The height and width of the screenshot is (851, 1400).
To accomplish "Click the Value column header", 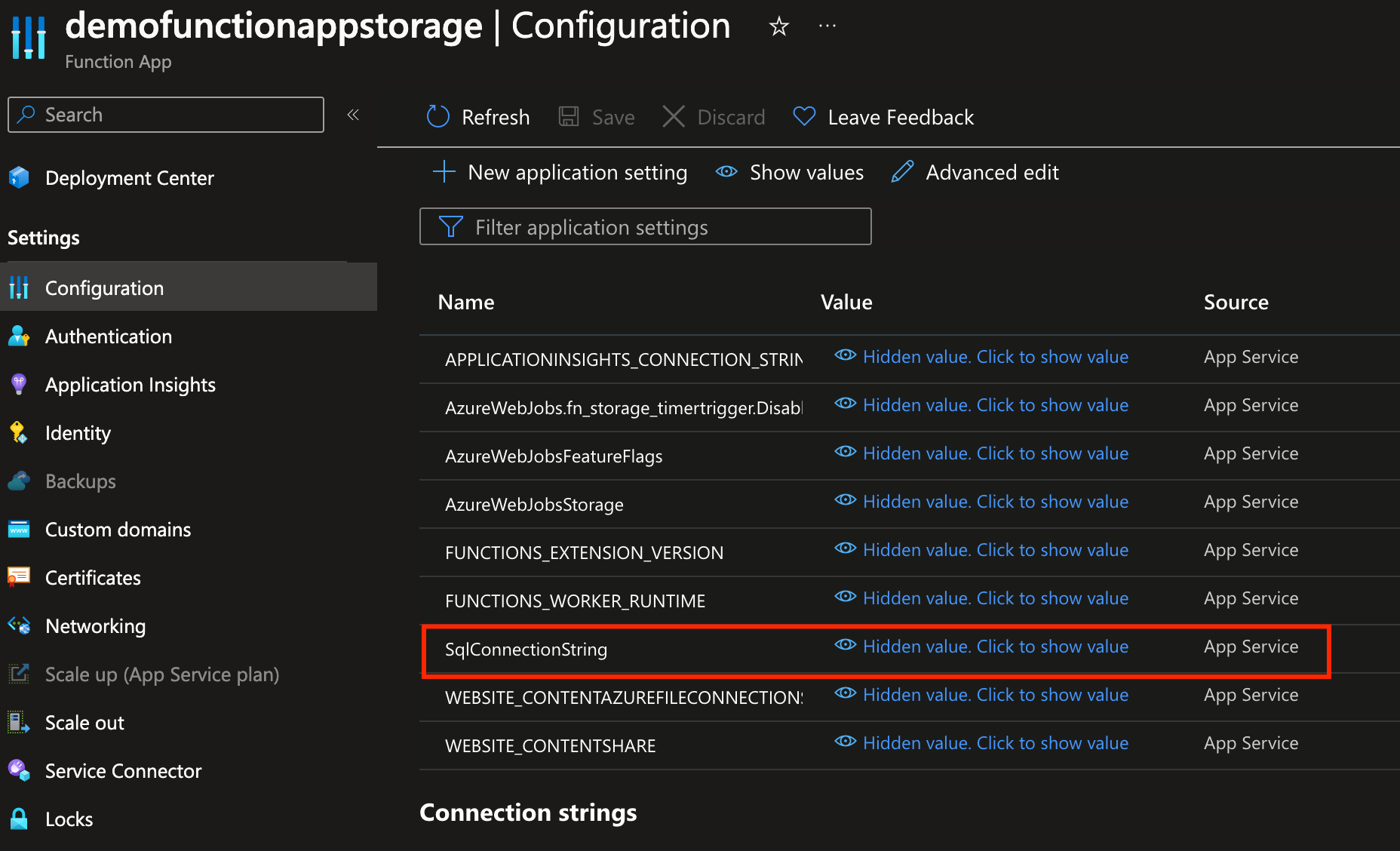I will (846, 302).
